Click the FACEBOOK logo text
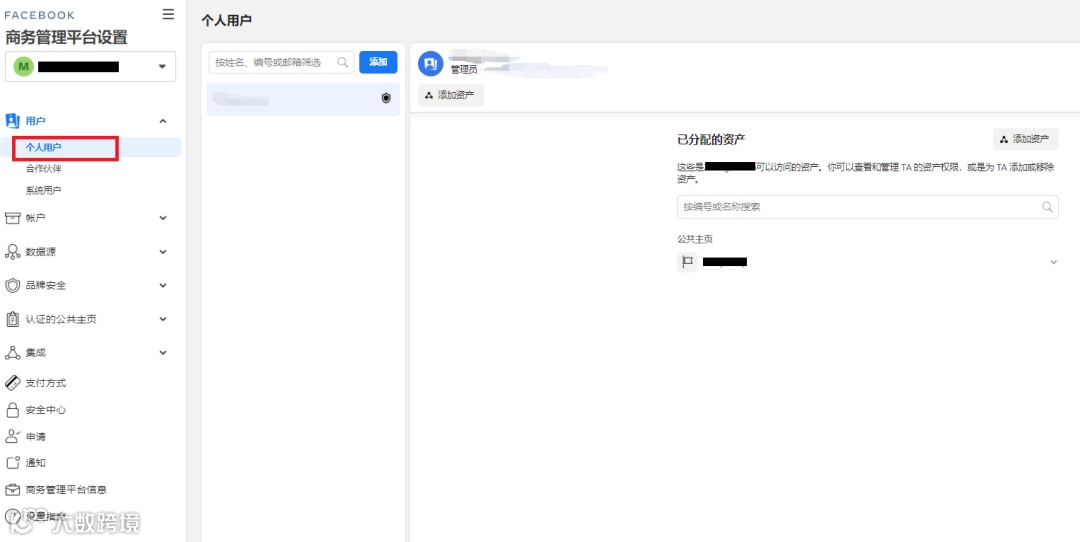This screenshot has width=1080, height=542. tap(40, 15)
